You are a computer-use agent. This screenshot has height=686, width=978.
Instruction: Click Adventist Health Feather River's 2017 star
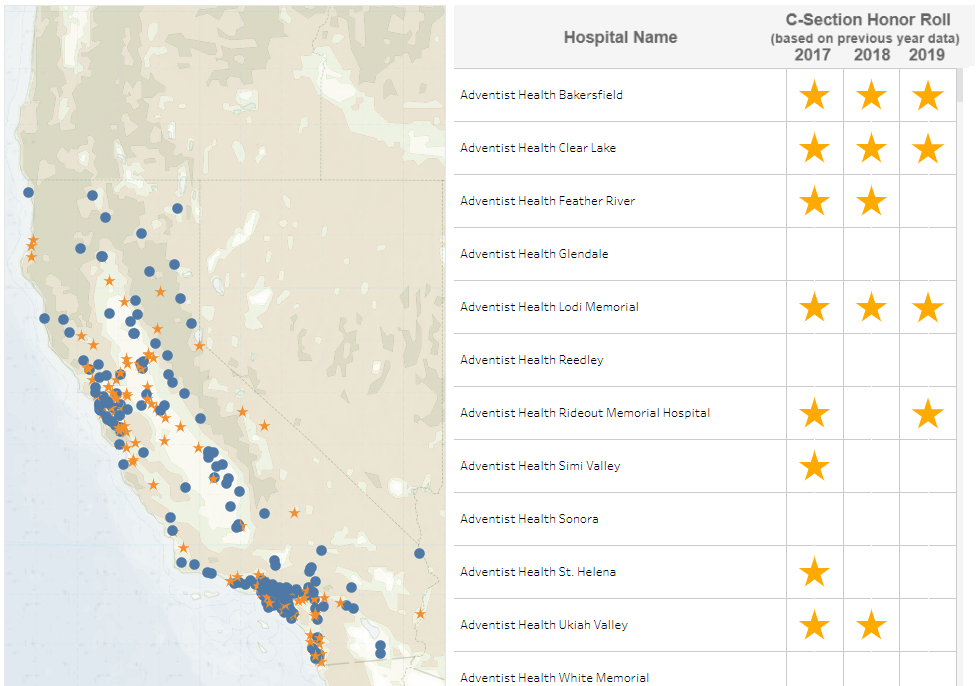[815, 201]
